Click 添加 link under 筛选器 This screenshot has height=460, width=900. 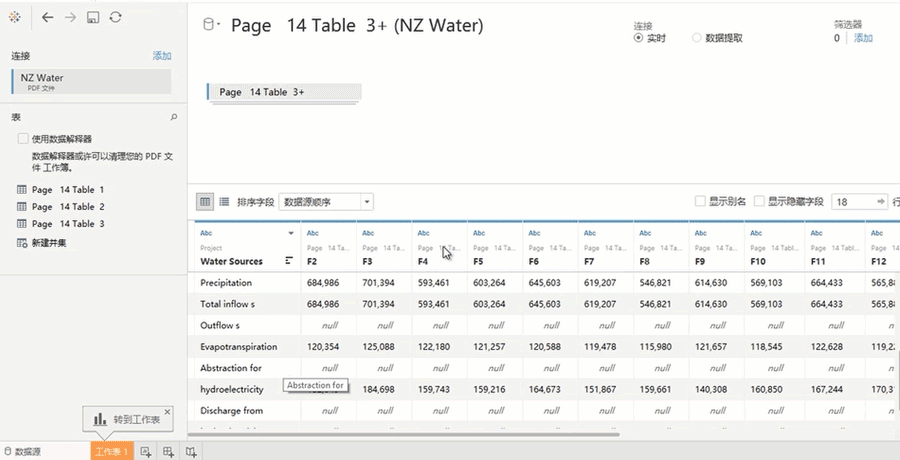click(x=862, y=38)
